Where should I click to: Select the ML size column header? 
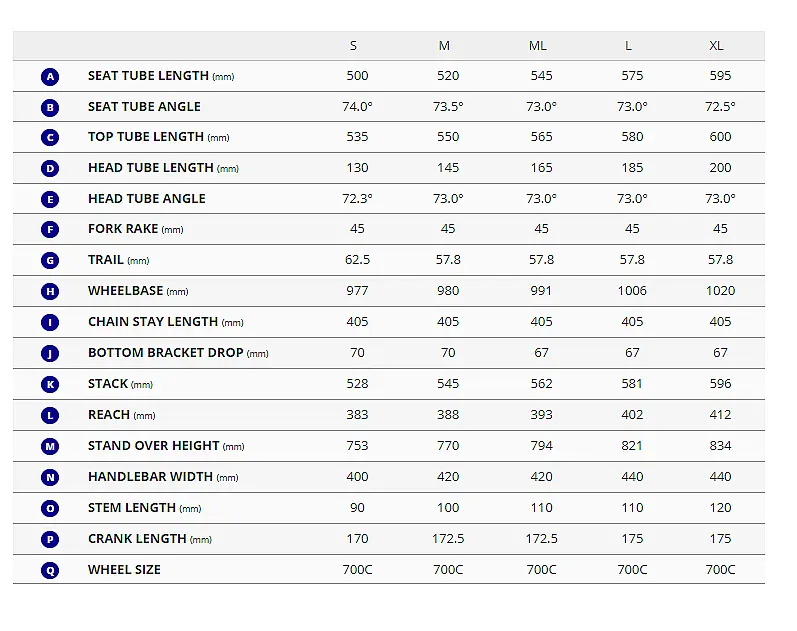click(538, 46)
